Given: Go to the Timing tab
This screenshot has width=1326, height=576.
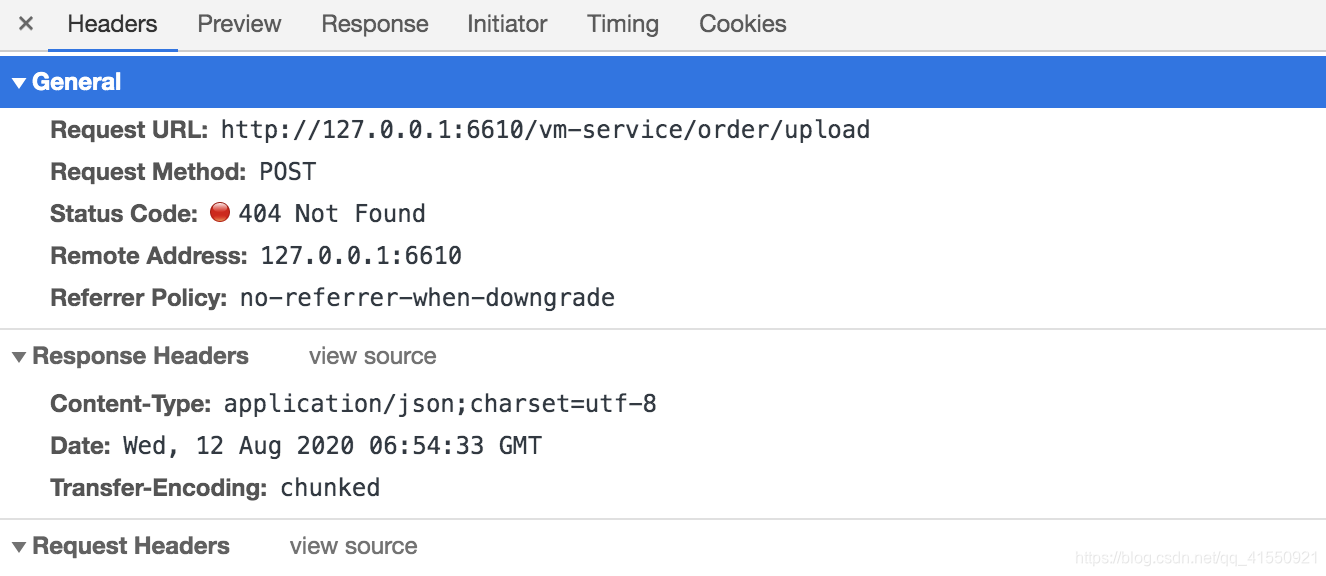Looking at the screenshot, I should click(x=623, y=24).
